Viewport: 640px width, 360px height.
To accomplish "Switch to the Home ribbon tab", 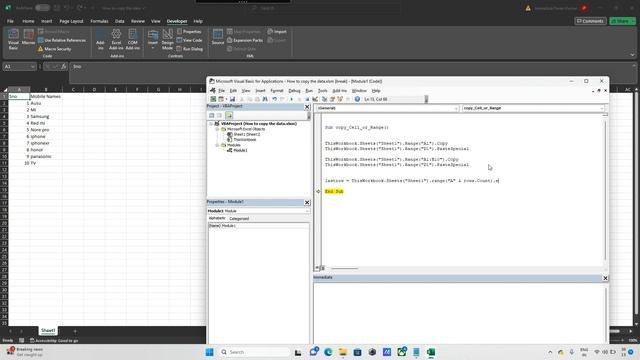I will click(x=28, y=21).
